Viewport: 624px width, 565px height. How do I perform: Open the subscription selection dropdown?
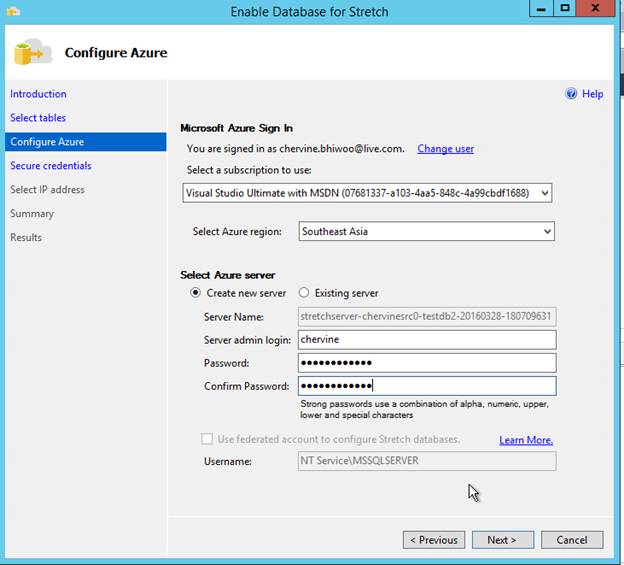point(367,193)
